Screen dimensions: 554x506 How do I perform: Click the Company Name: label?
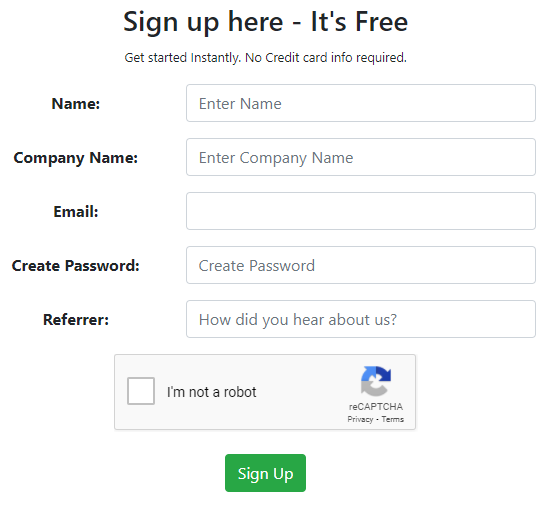[x=76, y=158]
